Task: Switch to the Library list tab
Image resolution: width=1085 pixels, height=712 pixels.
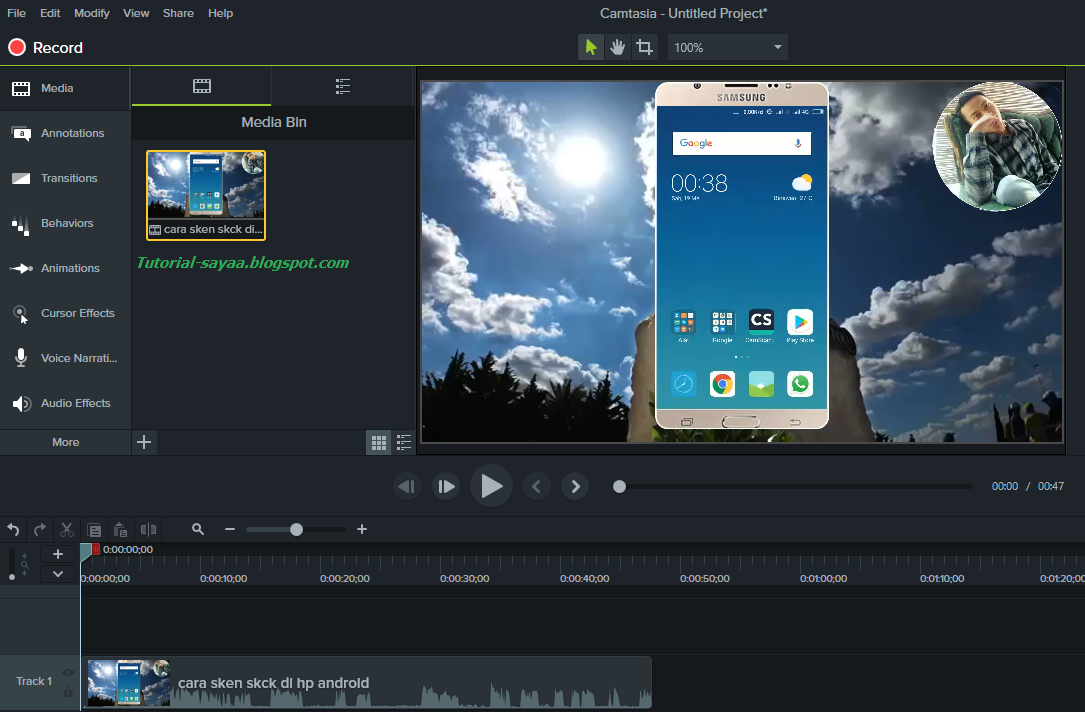Action: point(343,86)
